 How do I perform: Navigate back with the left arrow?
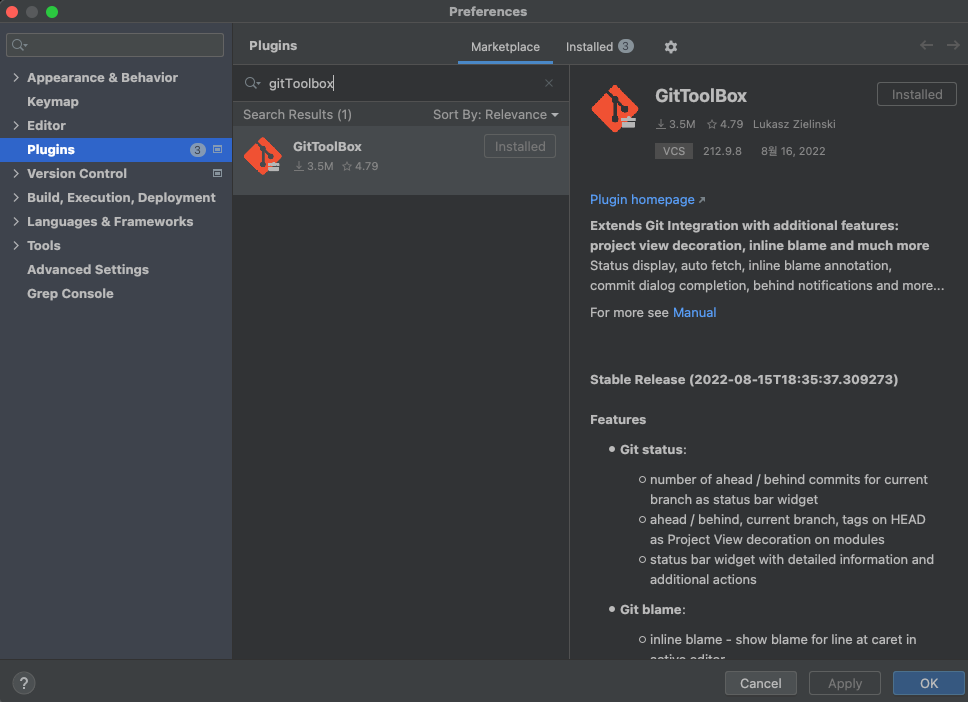[926, 45]
